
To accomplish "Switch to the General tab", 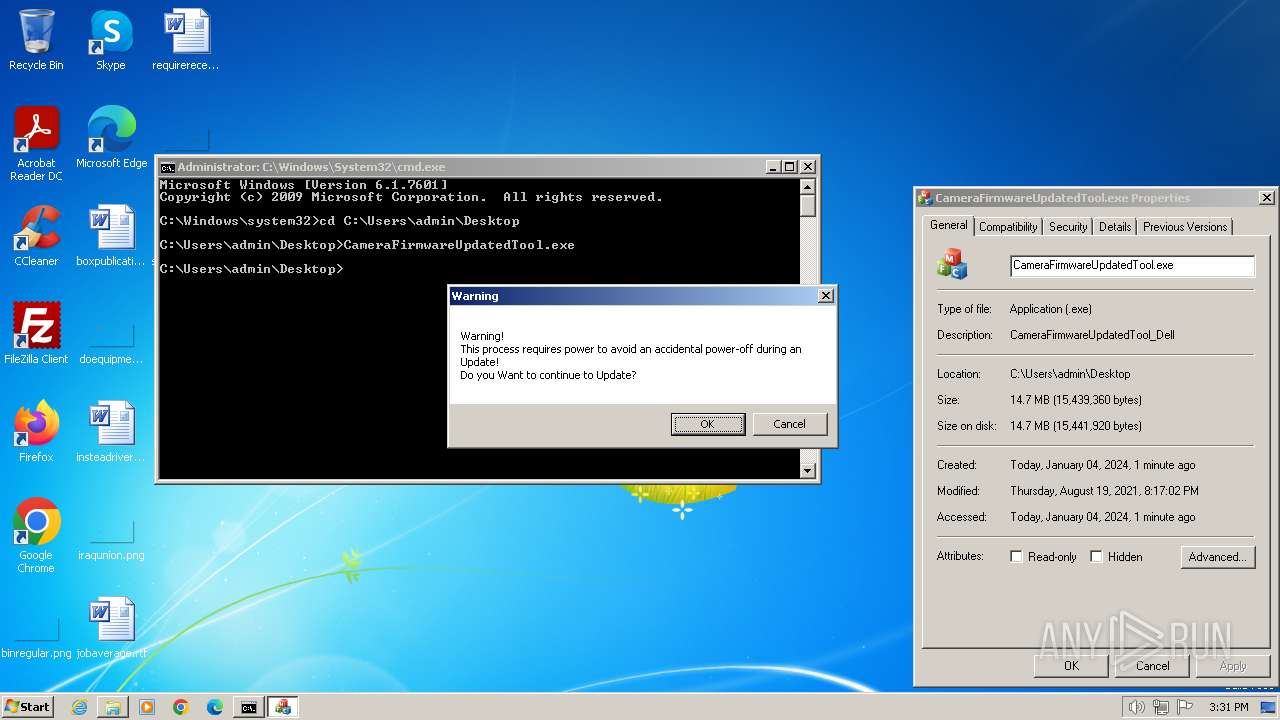I will [948, 225].
